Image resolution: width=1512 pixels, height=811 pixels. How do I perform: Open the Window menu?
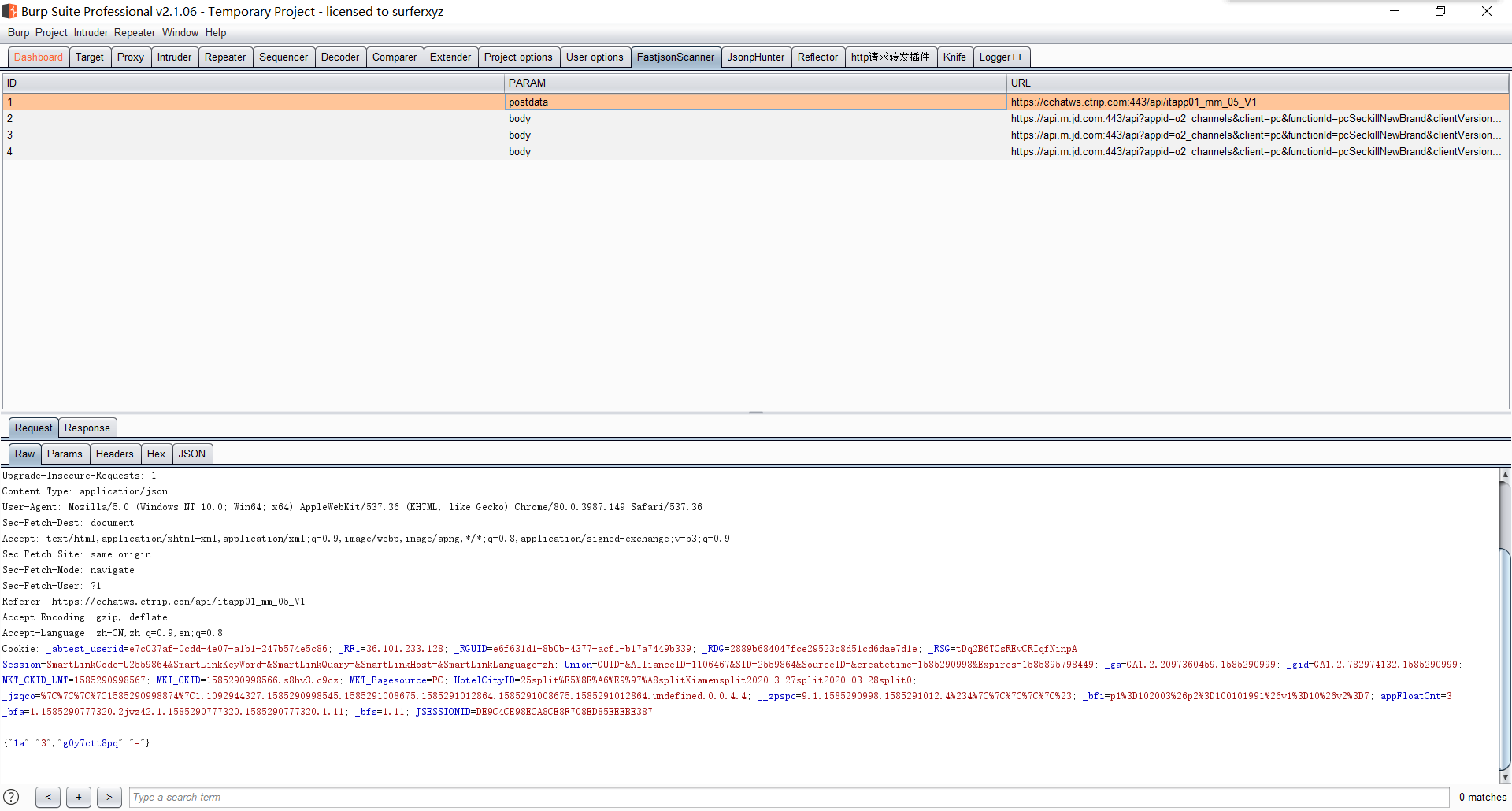click(180, 32)
